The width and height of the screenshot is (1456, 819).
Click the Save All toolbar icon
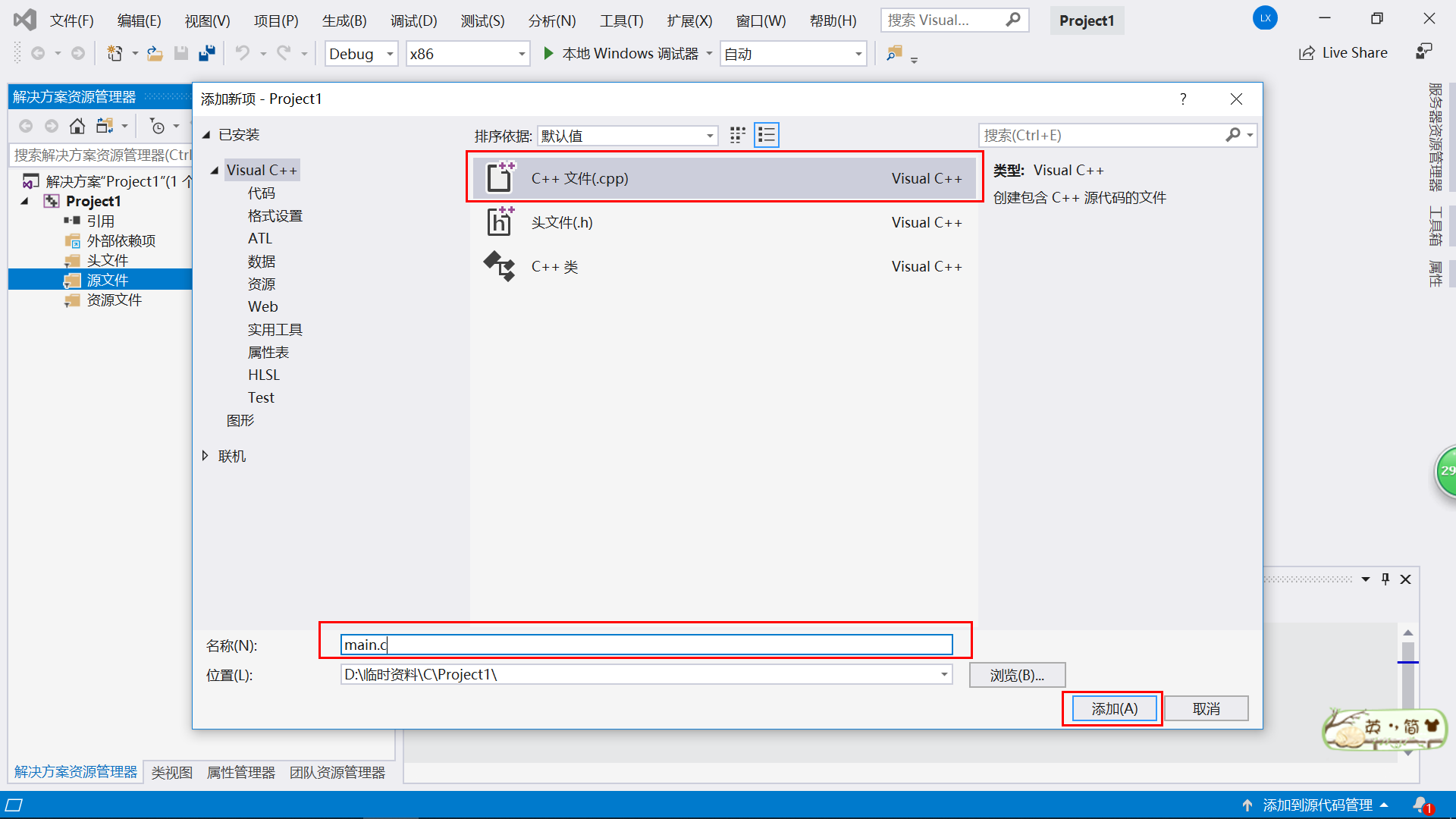pyautogui.click(x=206, y=53)
